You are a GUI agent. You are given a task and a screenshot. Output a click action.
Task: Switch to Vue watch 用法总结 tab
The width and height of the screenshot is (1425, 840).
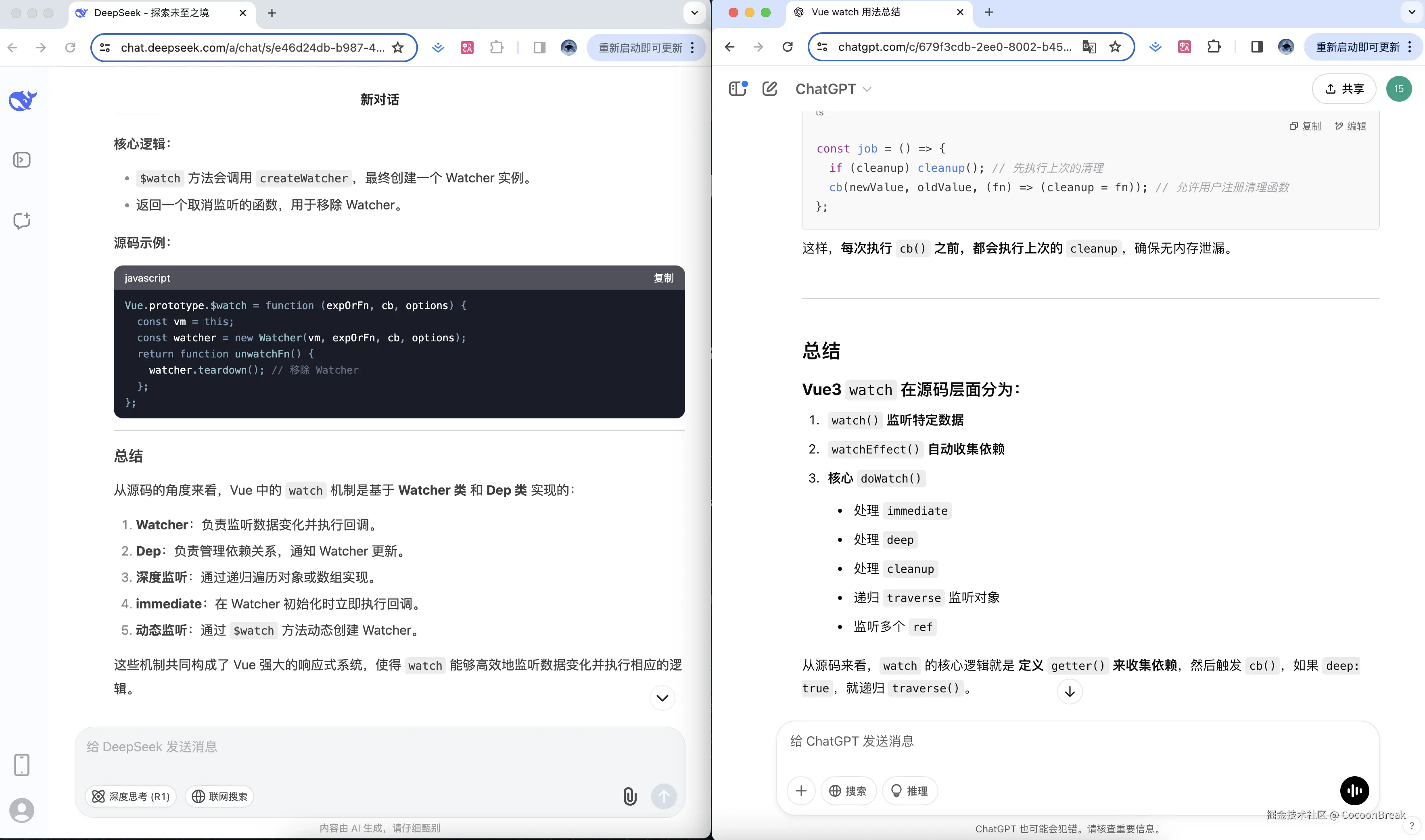coord(855,13)
